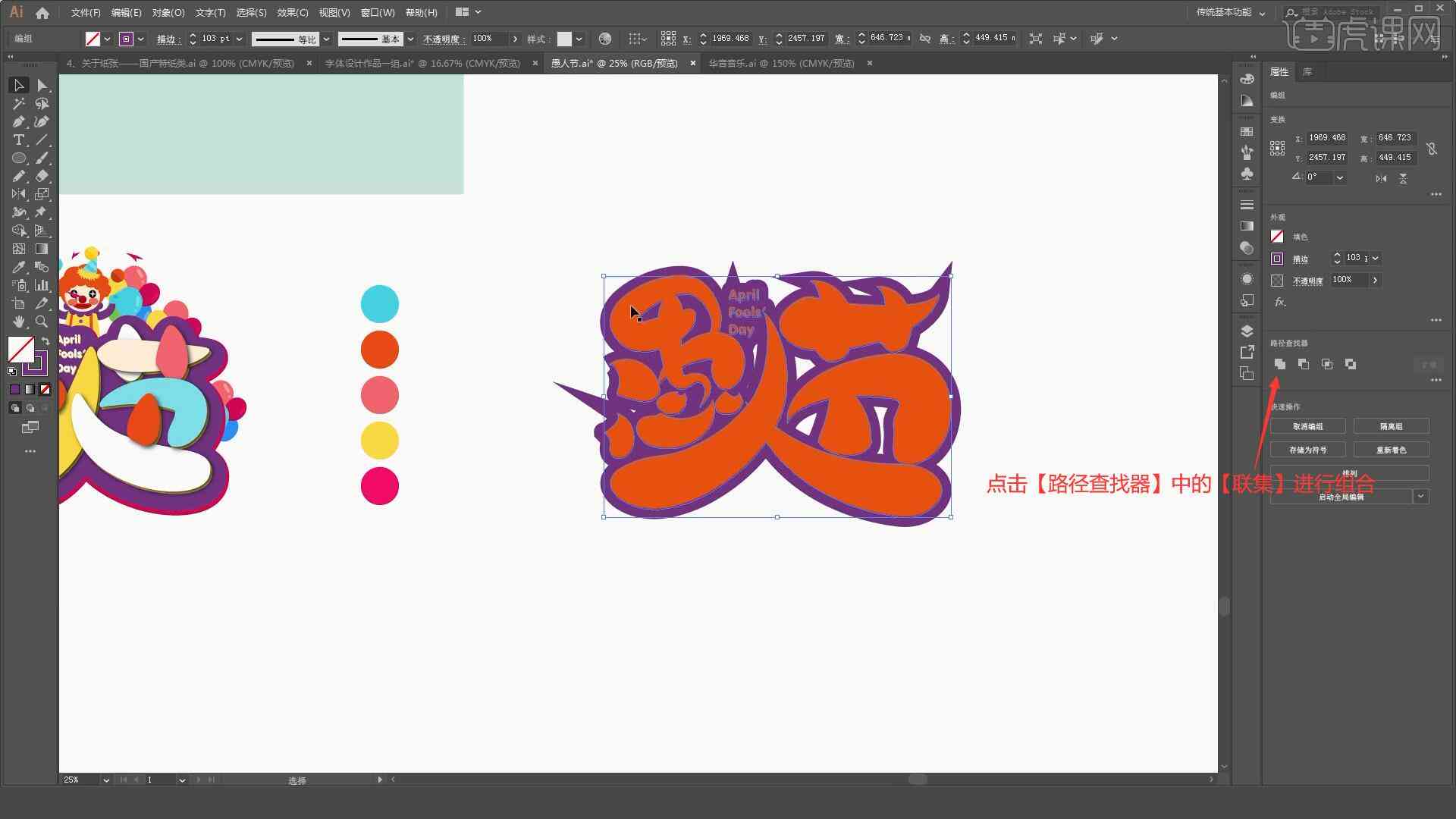The height and width of the screenshot is (819, 1456).
Task: Open stroke weight dropdown in Appearance section
Action: pos(1375,259)
